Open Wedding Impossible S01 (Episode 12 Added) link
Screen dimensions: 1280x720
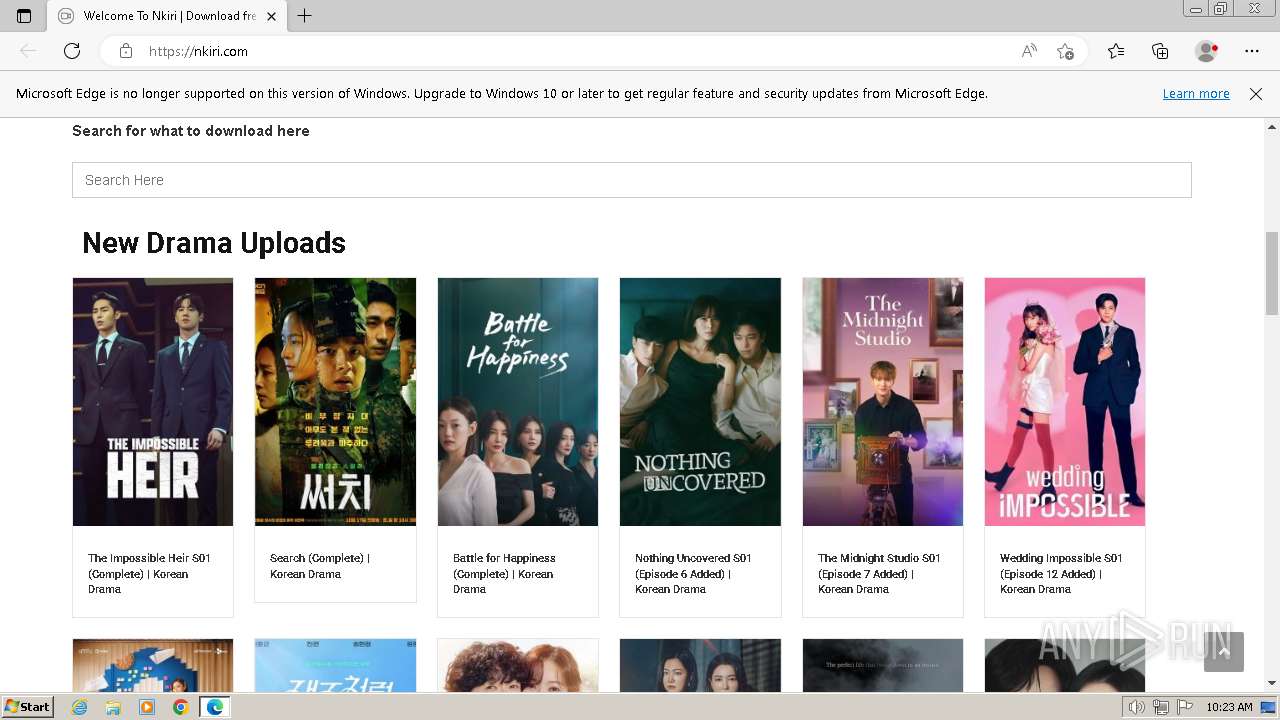(1061, 574)
